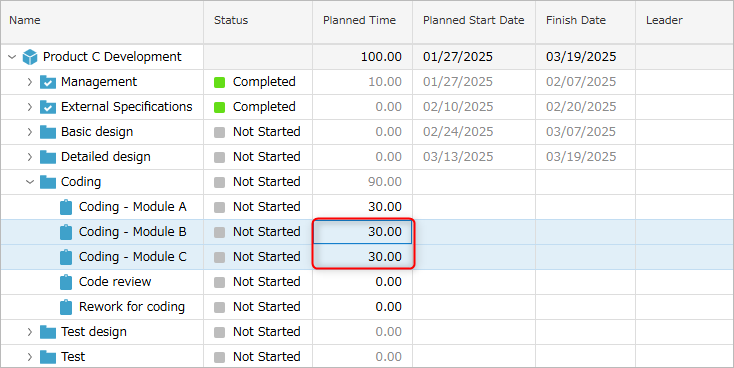Image resolution: width=734 pixels, height=368 pixels.
Task: Click the checked folder icon beside Management
Action: click(x=48, y=82)
